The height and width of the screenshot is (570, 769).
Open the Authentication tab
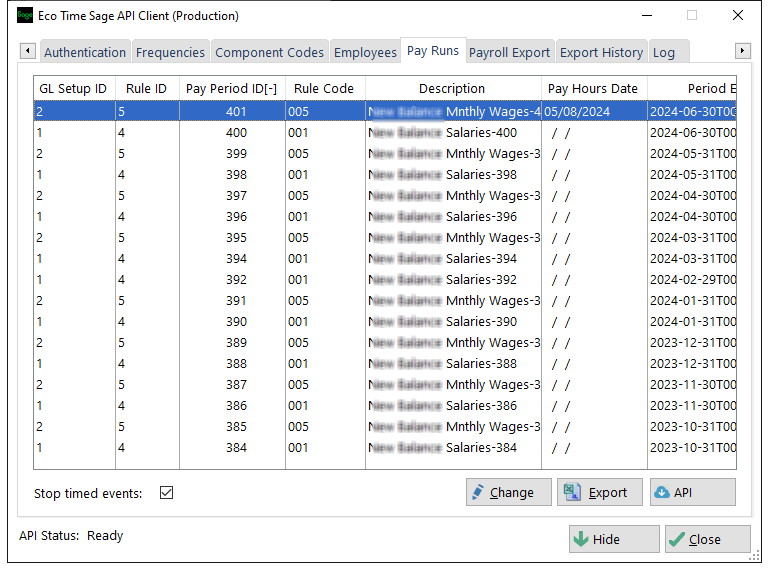click(x=85, y=52)
